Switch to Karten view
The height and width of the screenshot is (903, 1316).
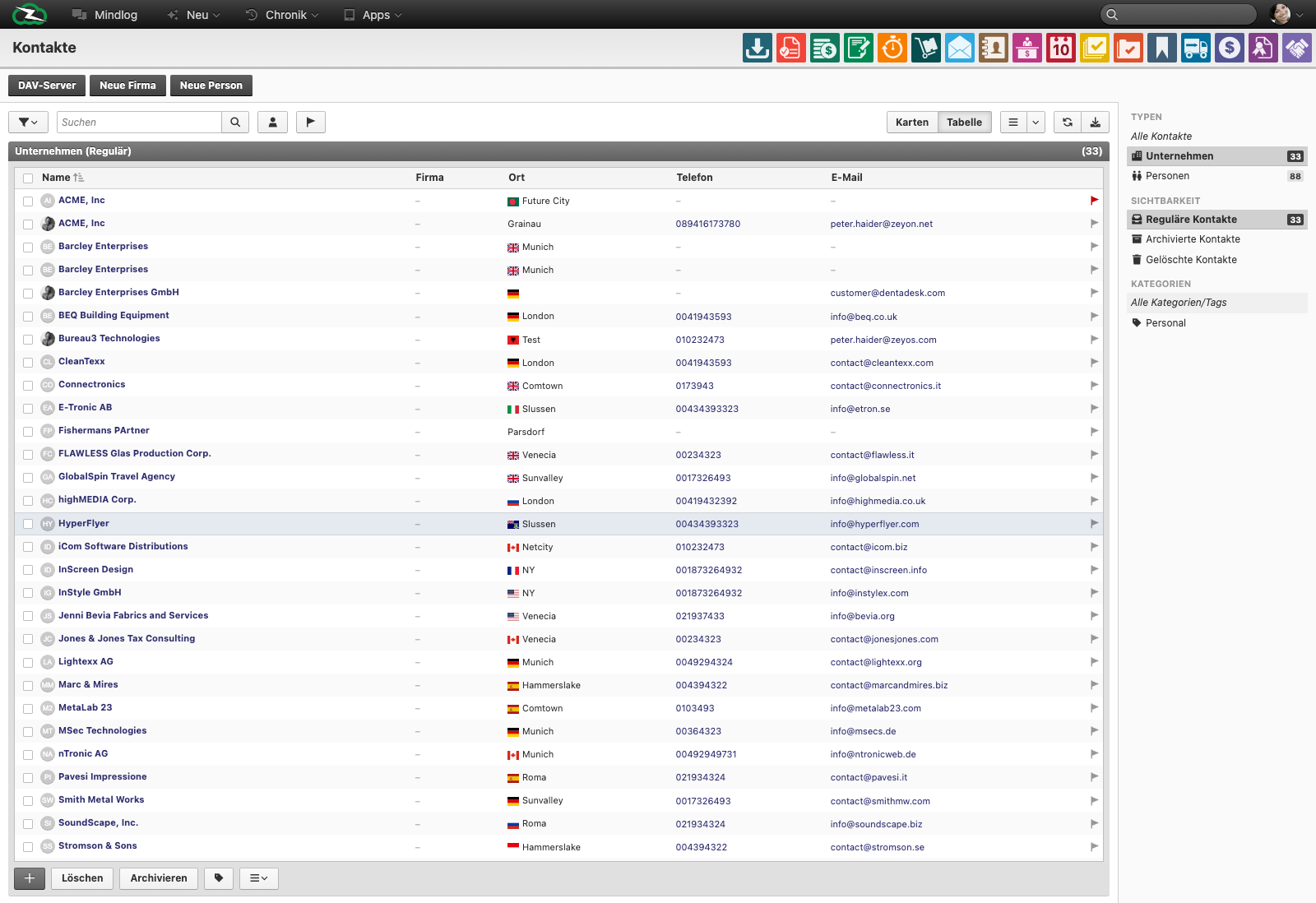[x=912, y=122]
